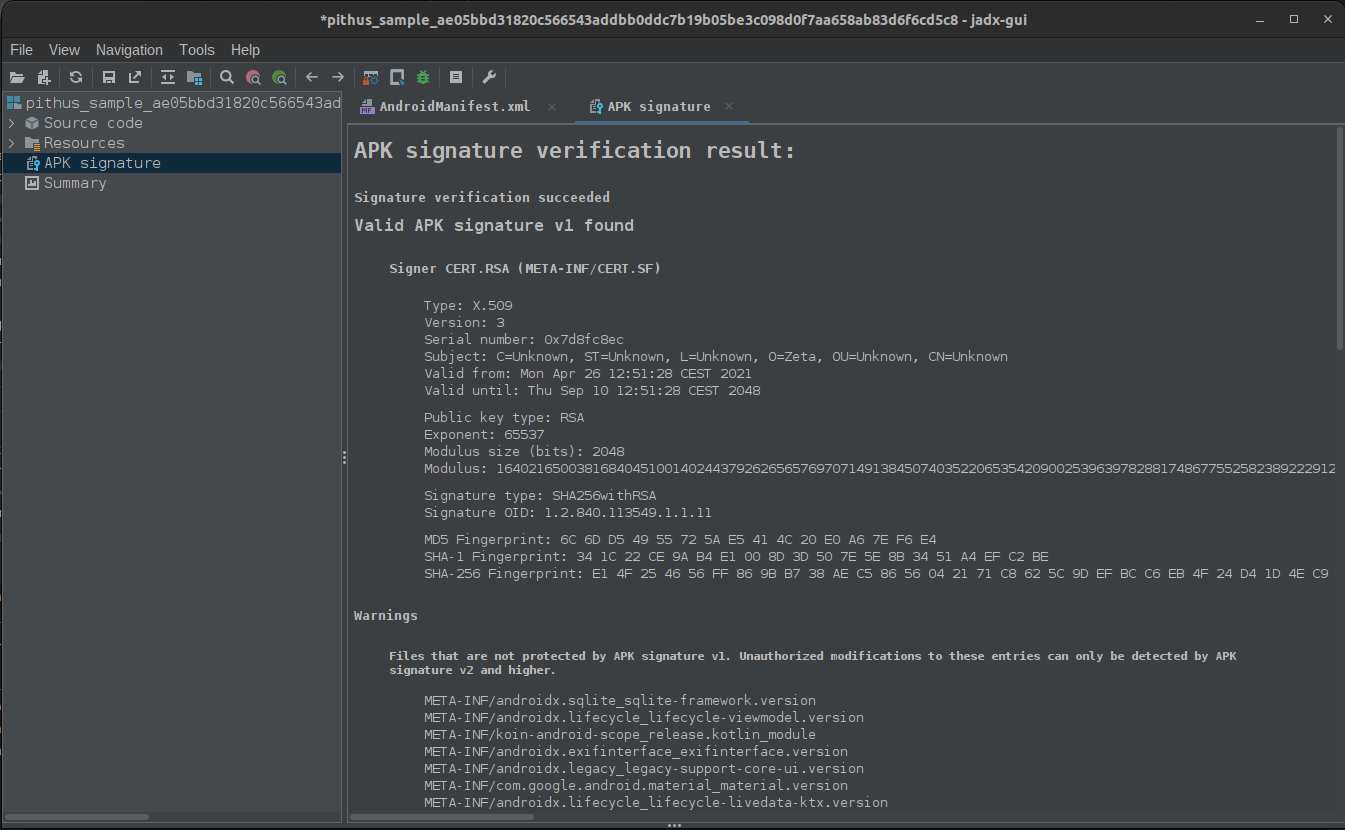This screenshot has height=830, width=1345.
Task: Open the Quark engine icon
Action: (397, 77)
